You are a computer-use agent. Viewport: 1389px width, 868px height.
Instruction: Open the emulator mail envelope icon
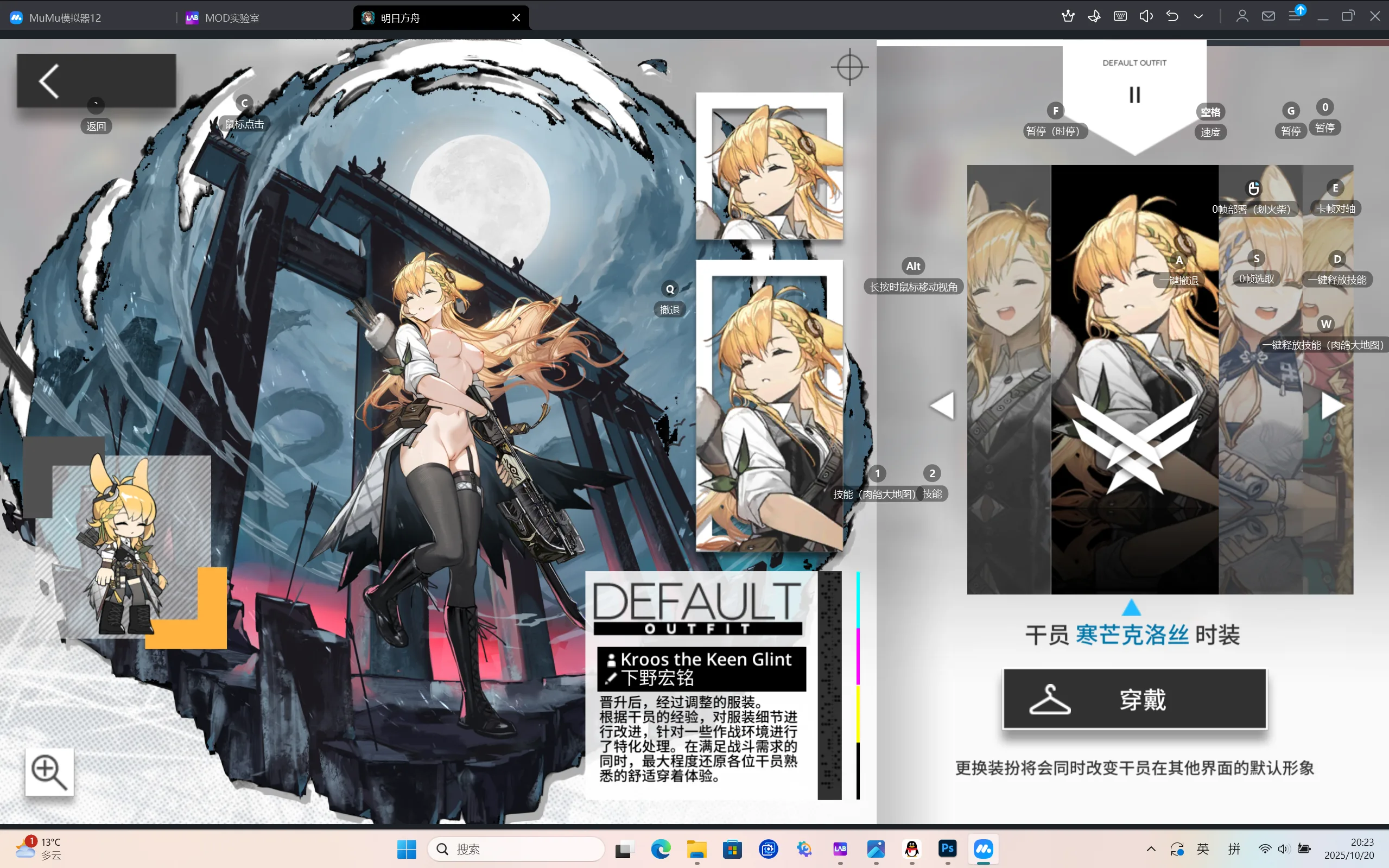pyautogui.click(x=1269, y=16)
